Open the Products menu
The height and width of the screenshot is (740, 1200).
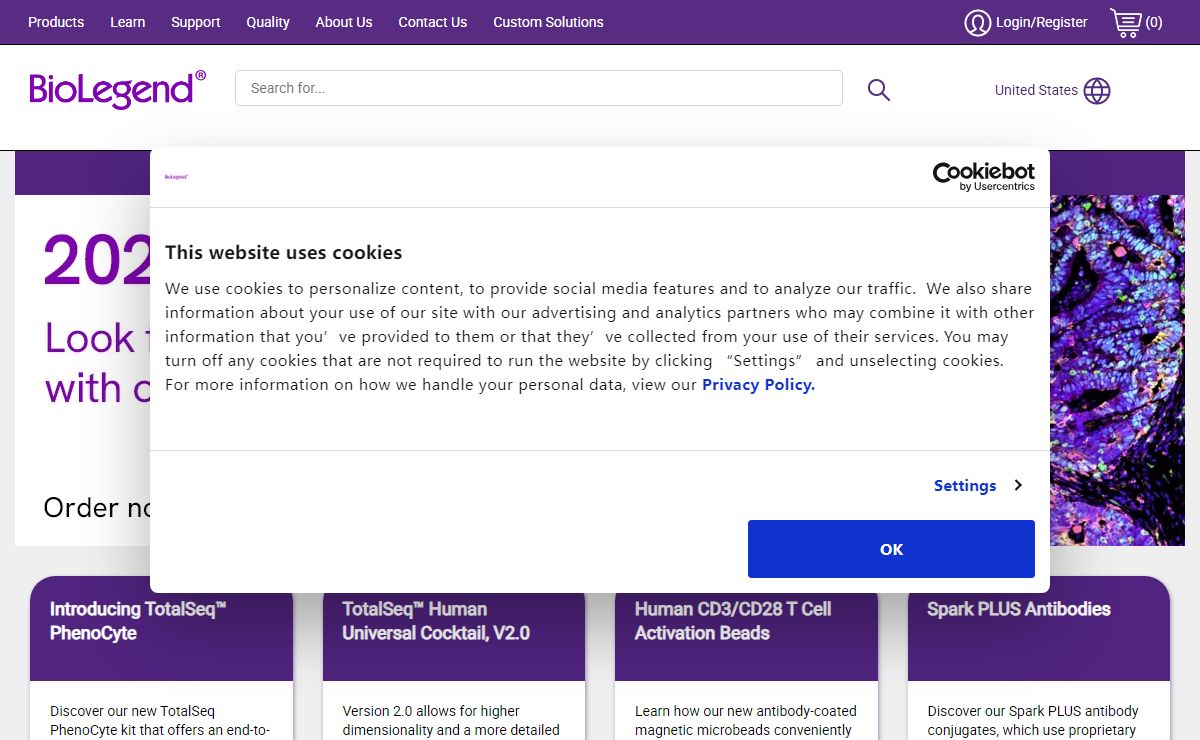(56, 22)
